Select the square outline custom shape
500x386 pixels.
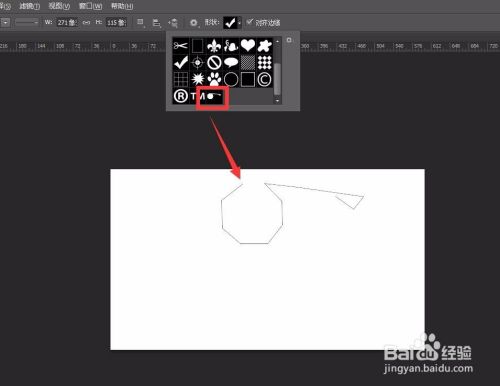point(248,79)
